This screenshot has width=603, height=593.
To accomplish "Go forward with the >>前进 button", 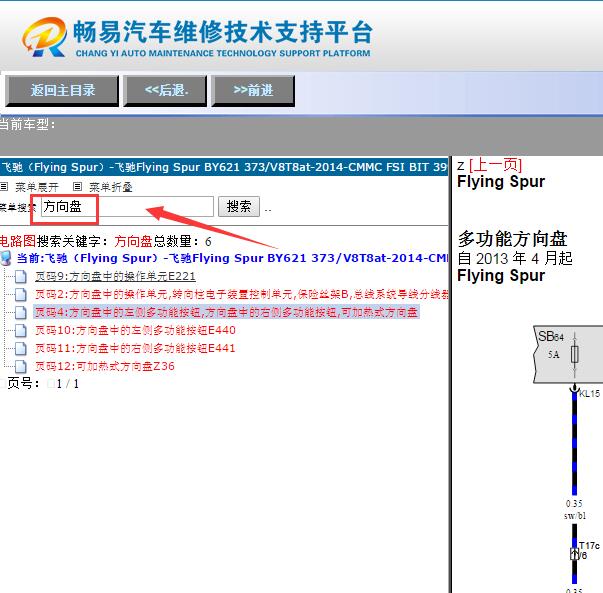I will point(253,91).
